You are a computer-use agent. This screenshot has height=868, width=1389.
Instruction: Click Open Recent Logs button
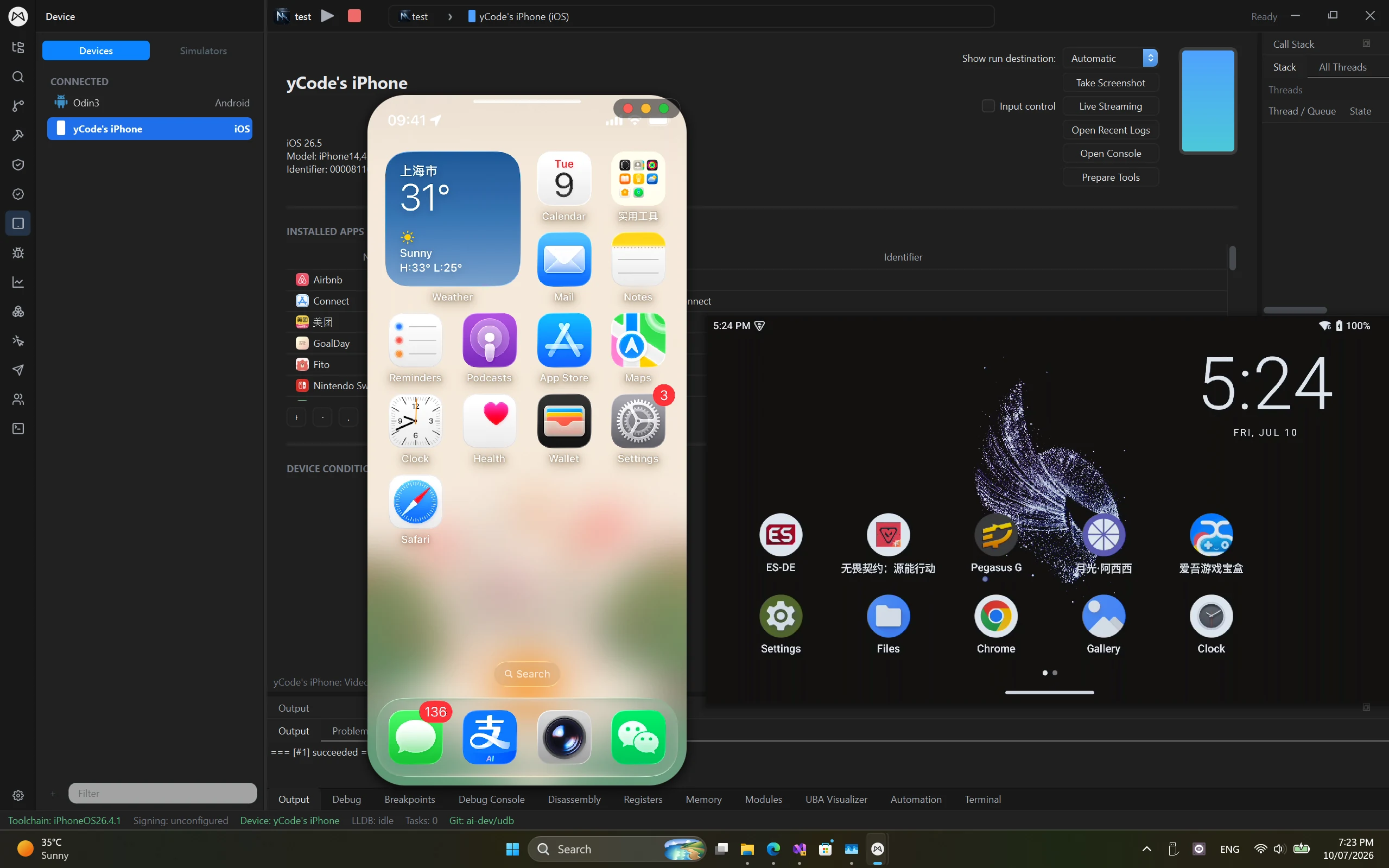[x=1110, y=130]
